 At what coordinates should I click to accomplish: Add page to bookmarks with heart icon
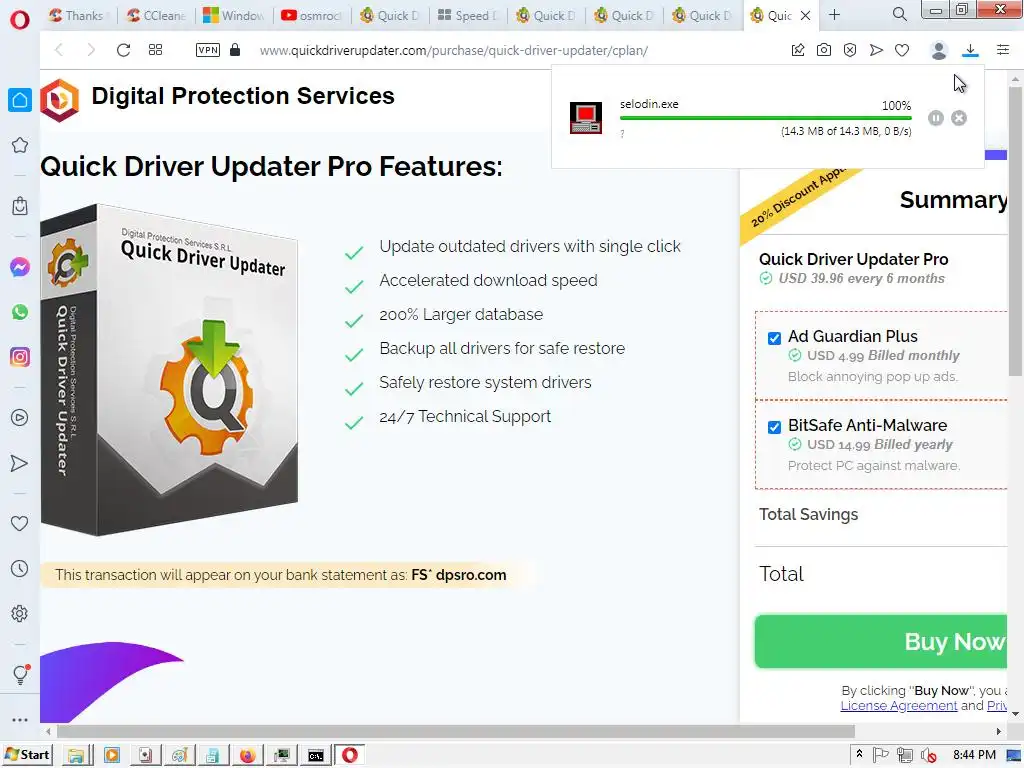pyautogui.click(x=902, y=50)
